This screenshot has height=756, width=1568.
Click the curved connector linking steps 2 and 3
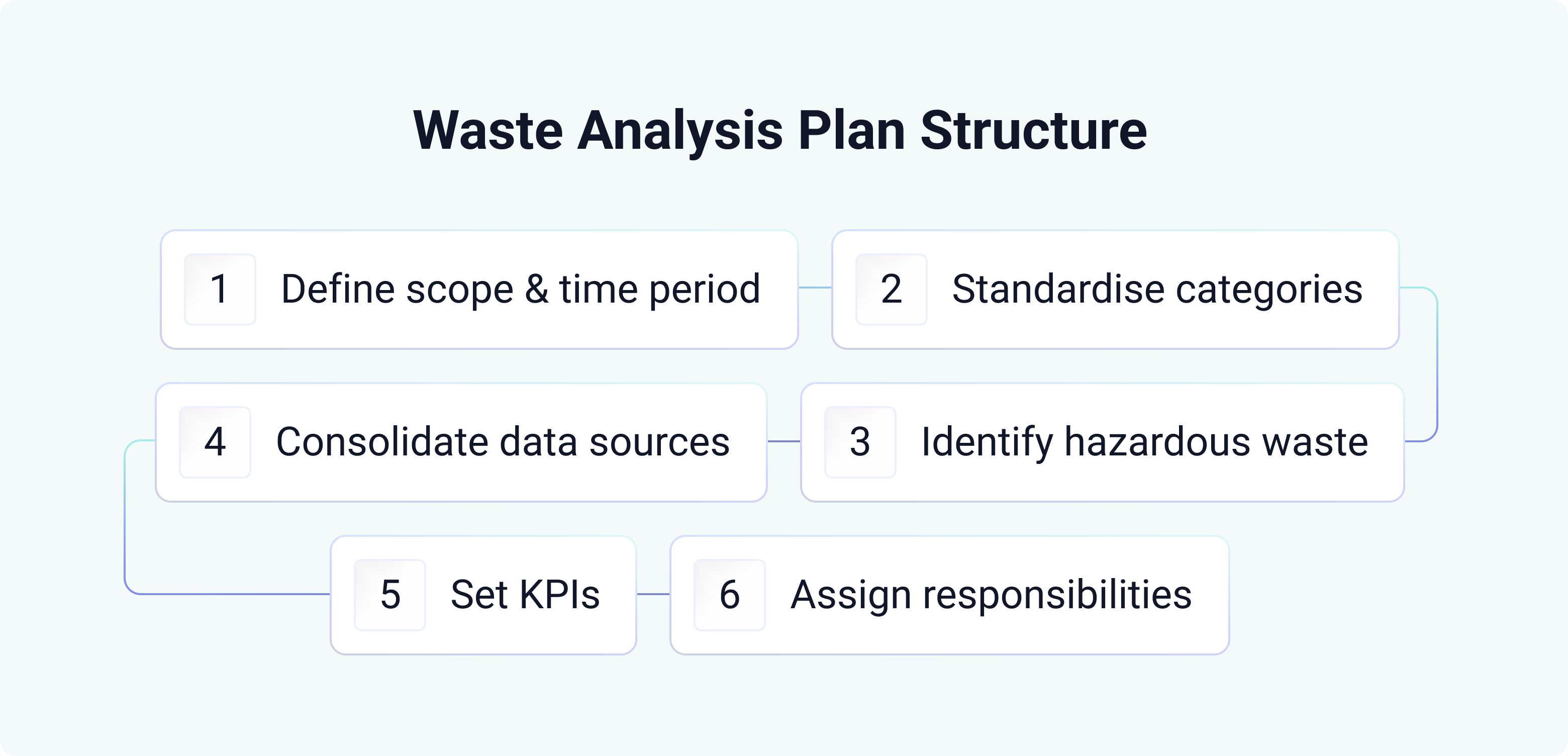click(x=1436, y=365)
